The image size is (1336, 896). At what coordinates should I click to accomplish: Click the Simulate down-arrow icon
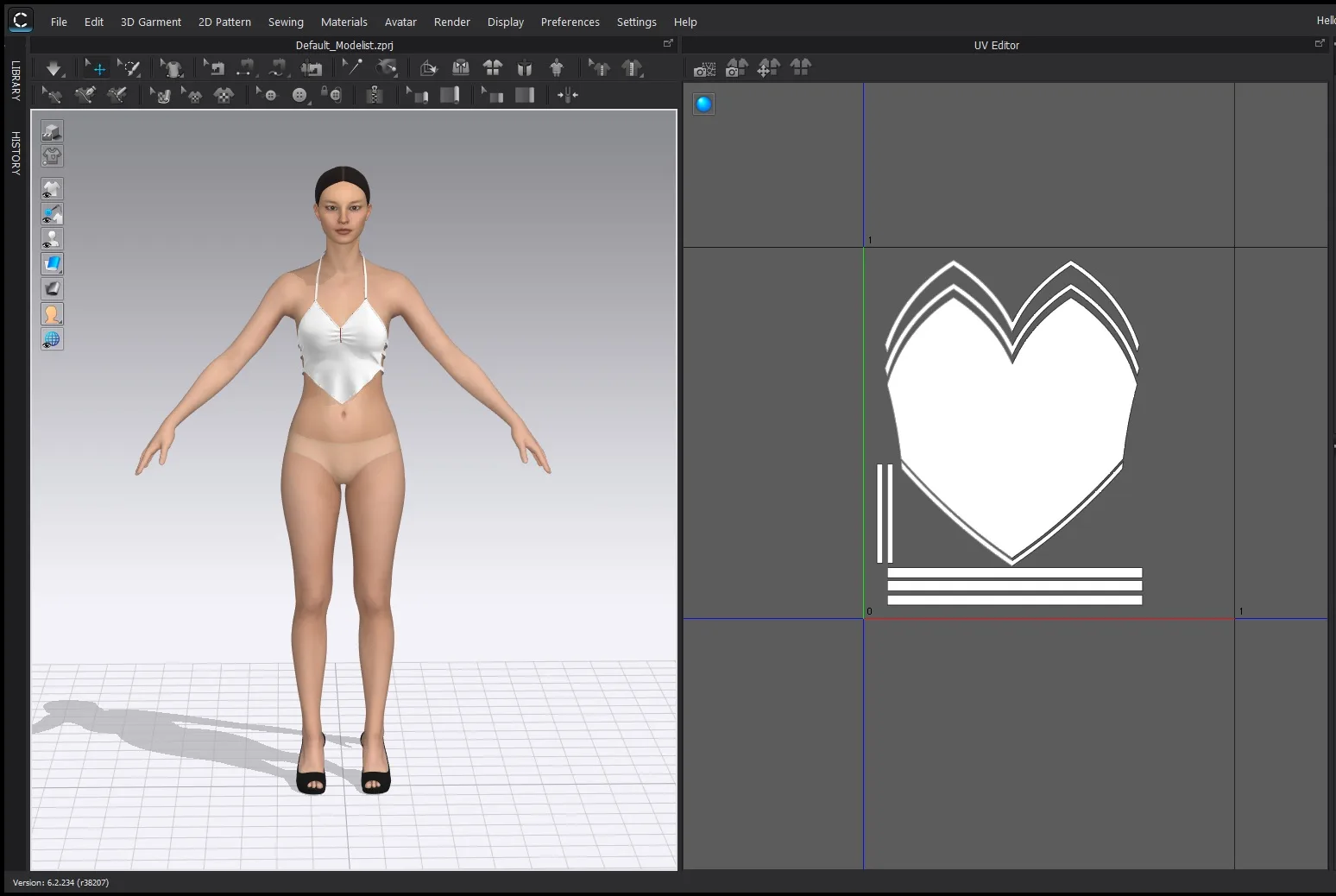tap(54, 68)
